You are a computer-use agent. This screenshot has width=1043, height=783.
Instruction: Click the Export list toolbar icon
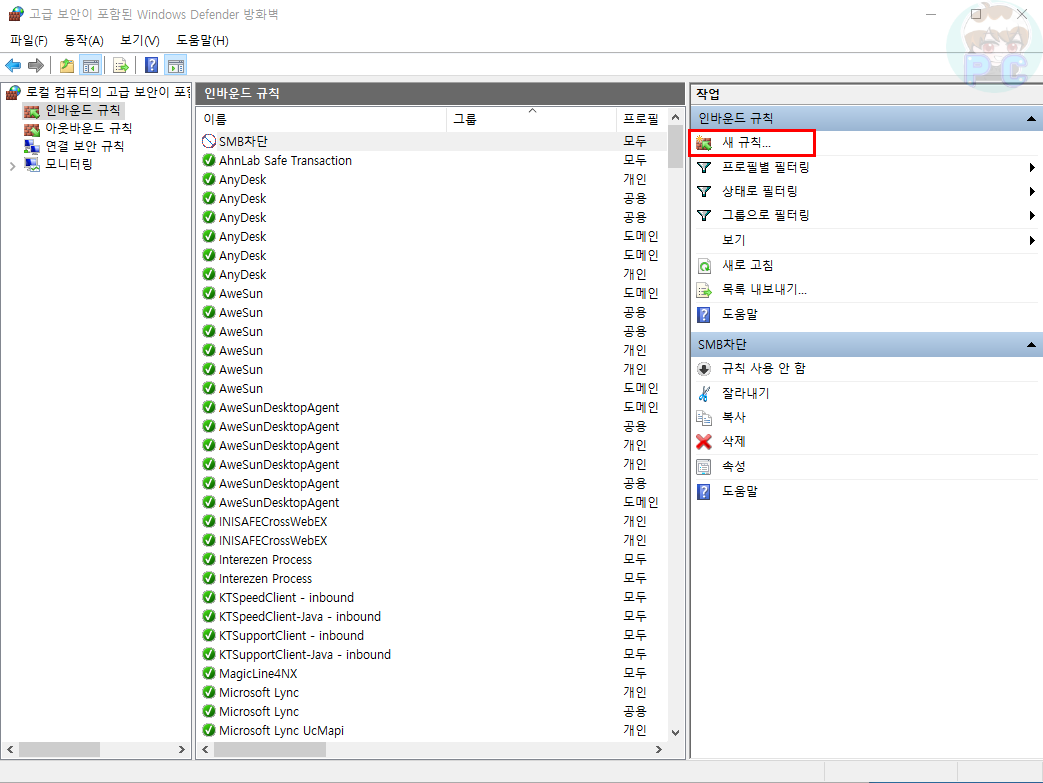tap(120, 65)
